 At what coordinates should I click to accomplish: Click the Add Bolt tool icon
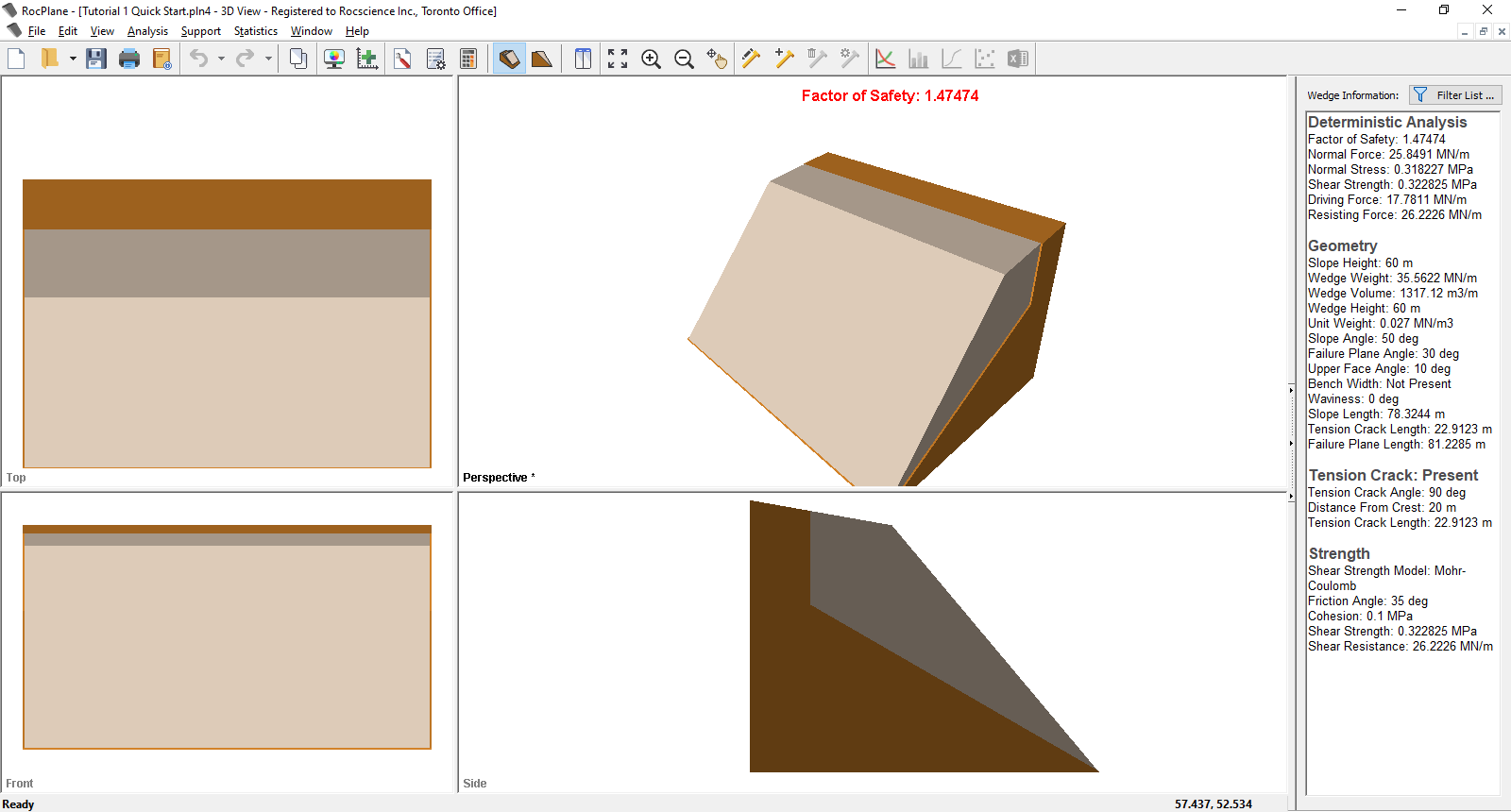(x=784, y=59)
